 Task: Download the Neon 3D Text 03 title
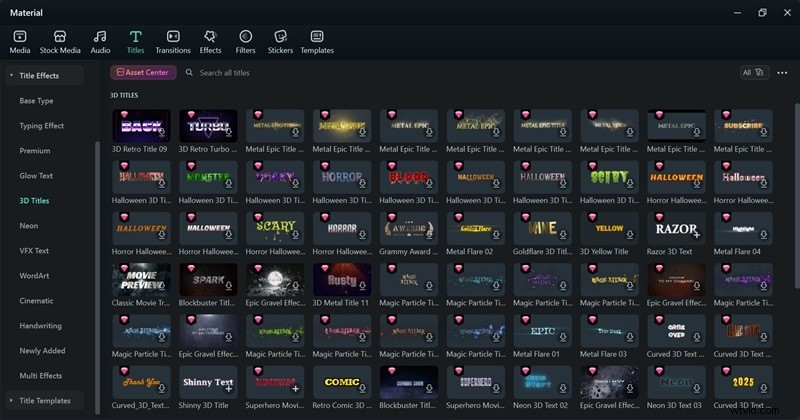[696, 389]
